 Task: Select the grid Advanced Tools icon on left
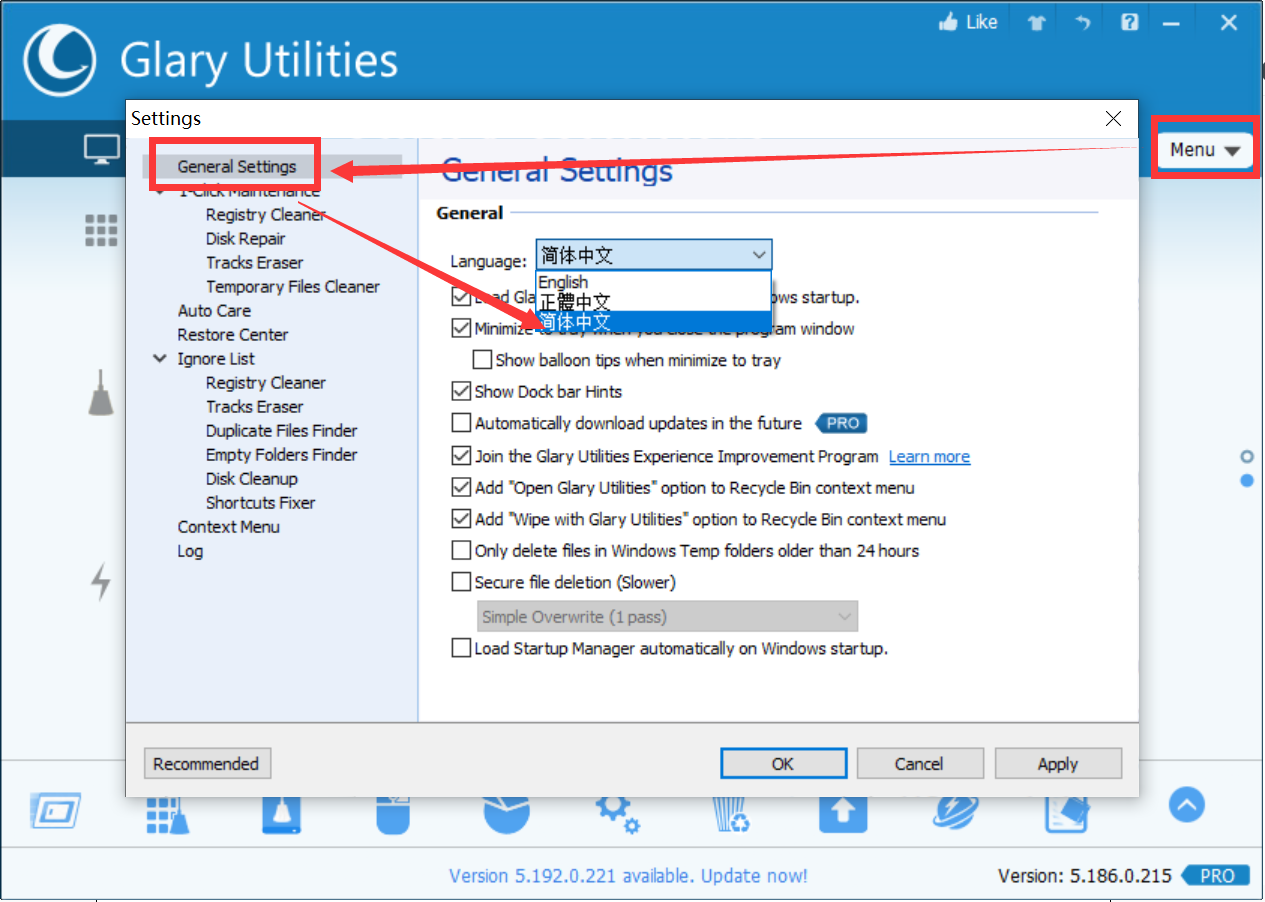point(101,230)
